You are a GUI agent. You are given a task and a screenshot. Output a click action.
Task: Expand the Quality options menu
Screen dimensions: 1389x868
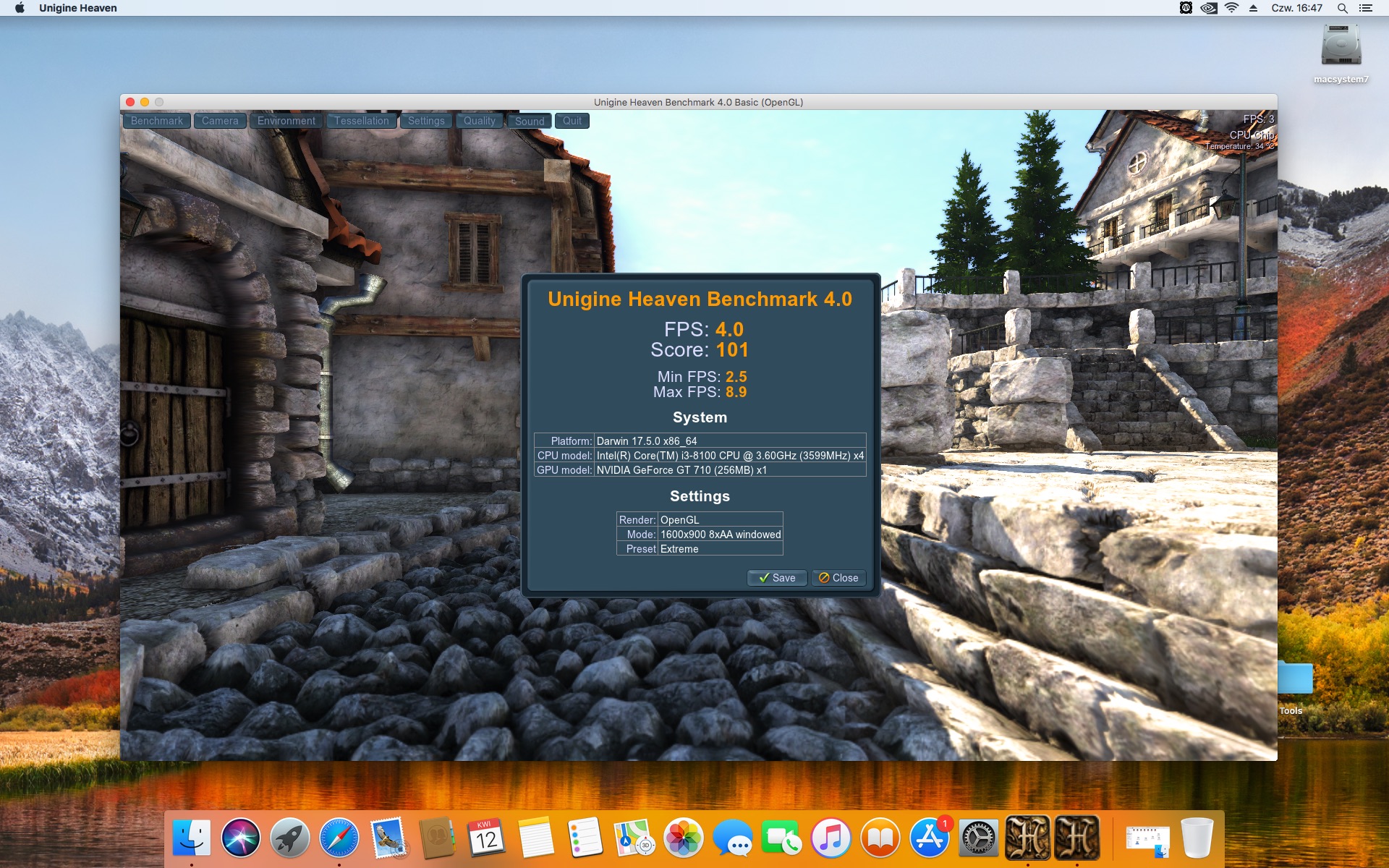pyautogui.click(x=479, y=121)
